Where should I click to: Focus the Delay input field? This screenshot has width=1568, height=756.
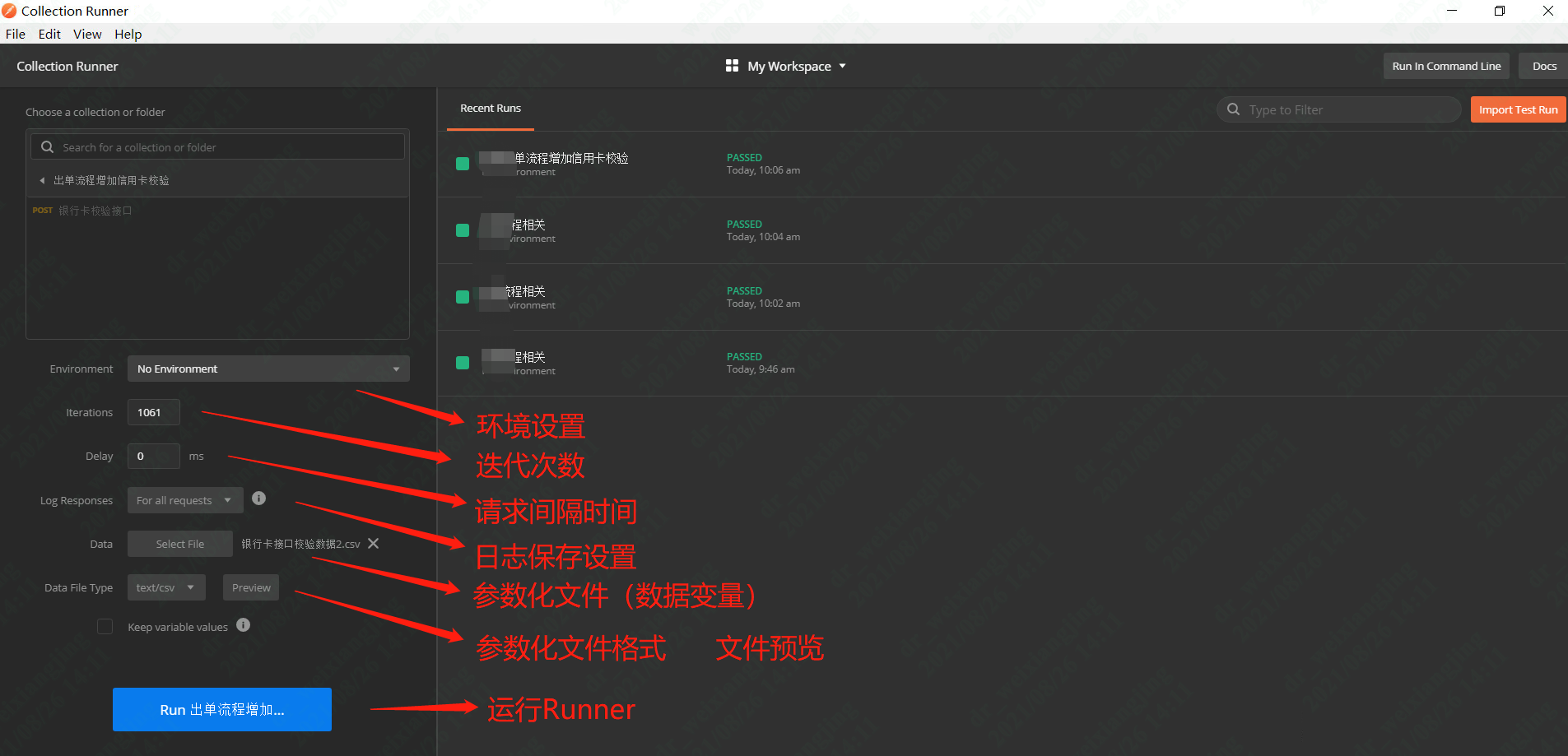154,456
